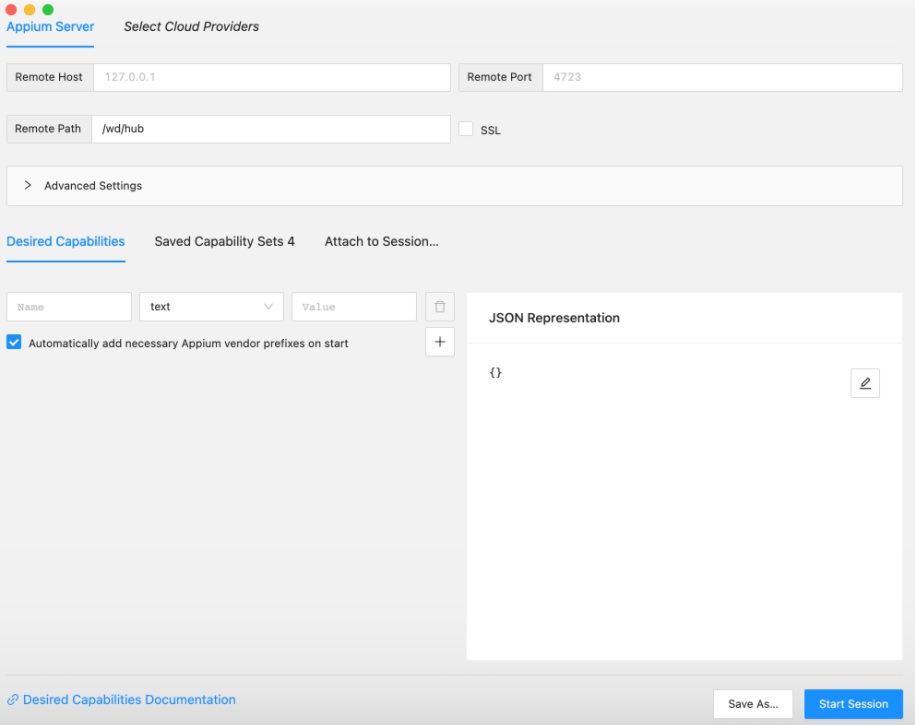Focus the Remote Host input field
The height and width of the screenshot is (725, 915).
(271, 77)
